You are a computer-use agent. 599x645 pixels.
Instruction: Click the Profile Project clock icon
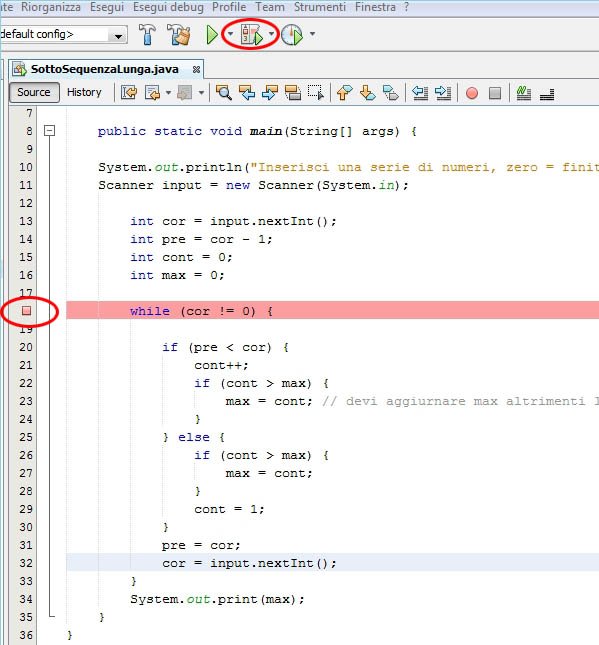coord(292,35)
